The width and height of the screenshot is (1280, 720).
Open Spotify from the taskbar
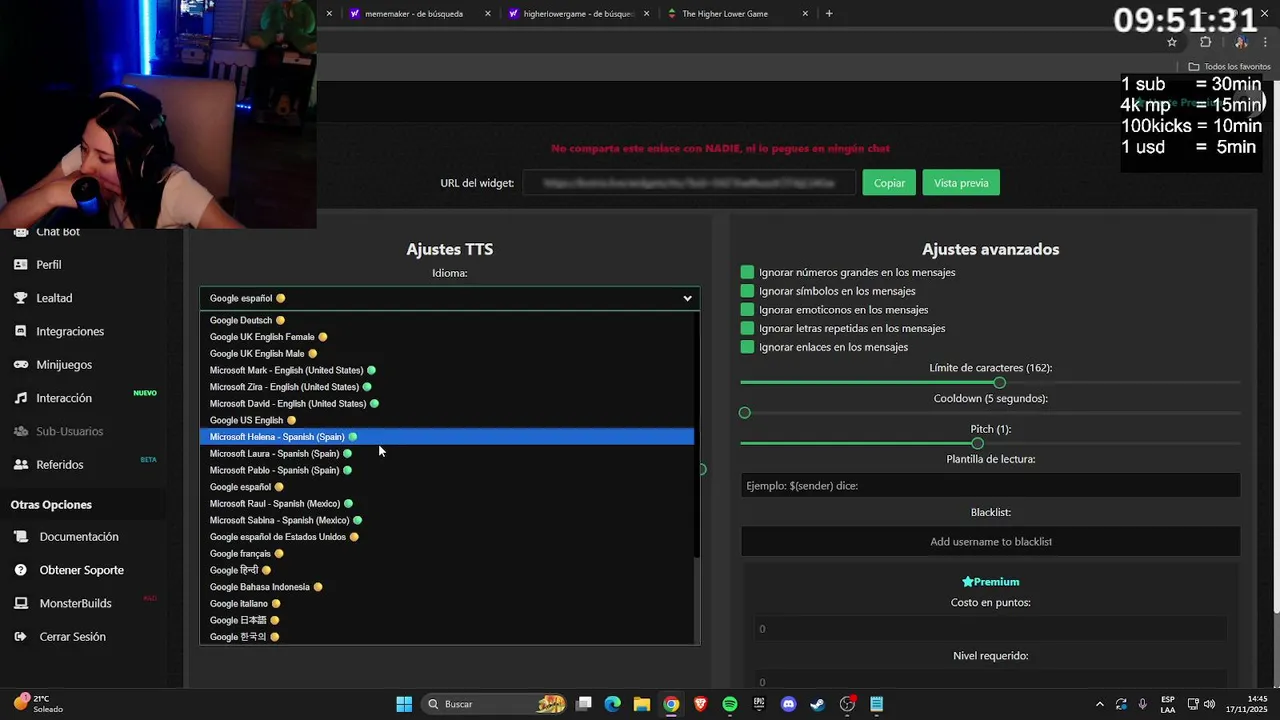click(730, 704)
